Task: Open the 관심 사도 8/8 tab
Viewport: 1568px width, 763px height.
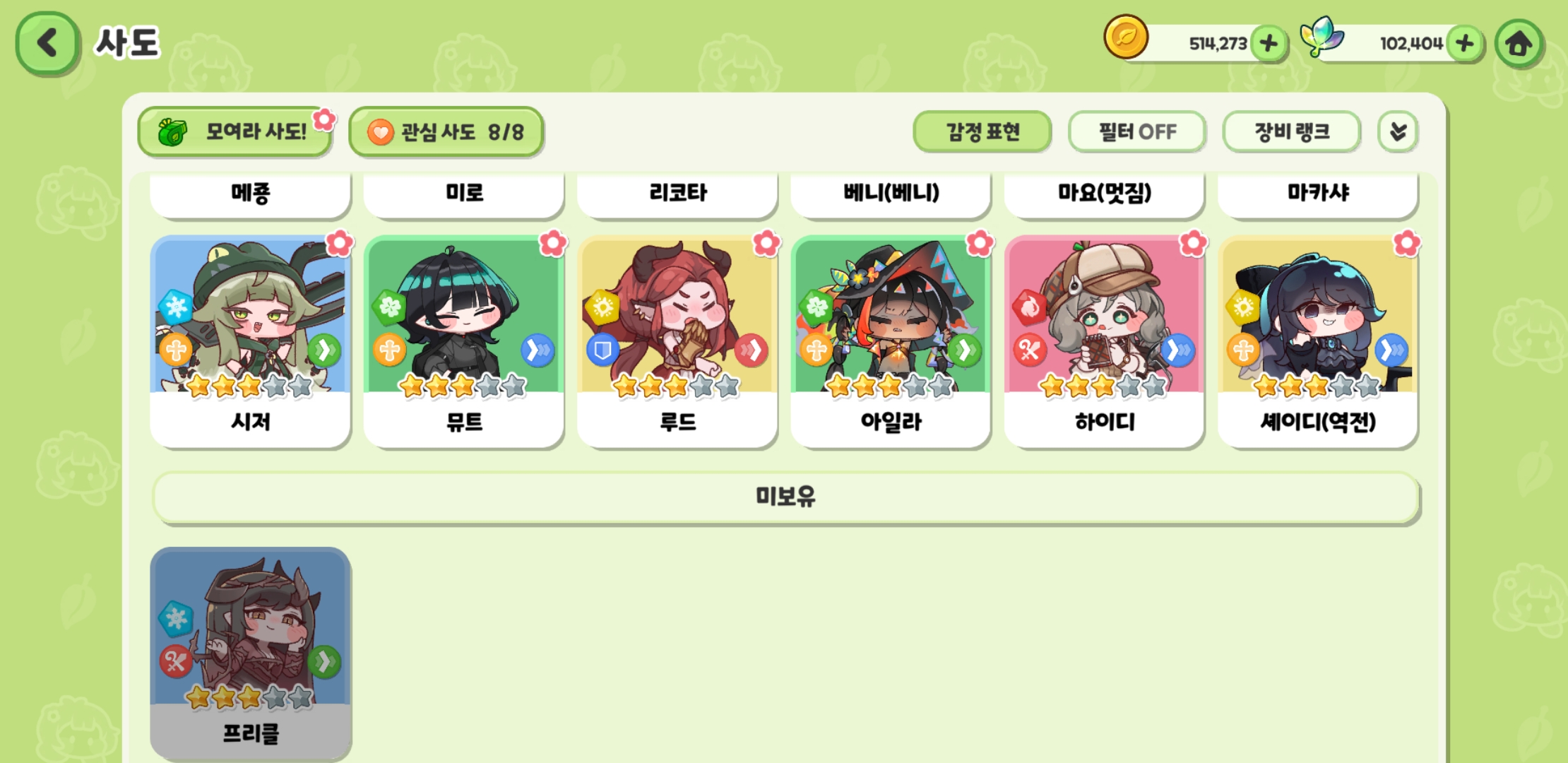Action: (x=446, y=131)
